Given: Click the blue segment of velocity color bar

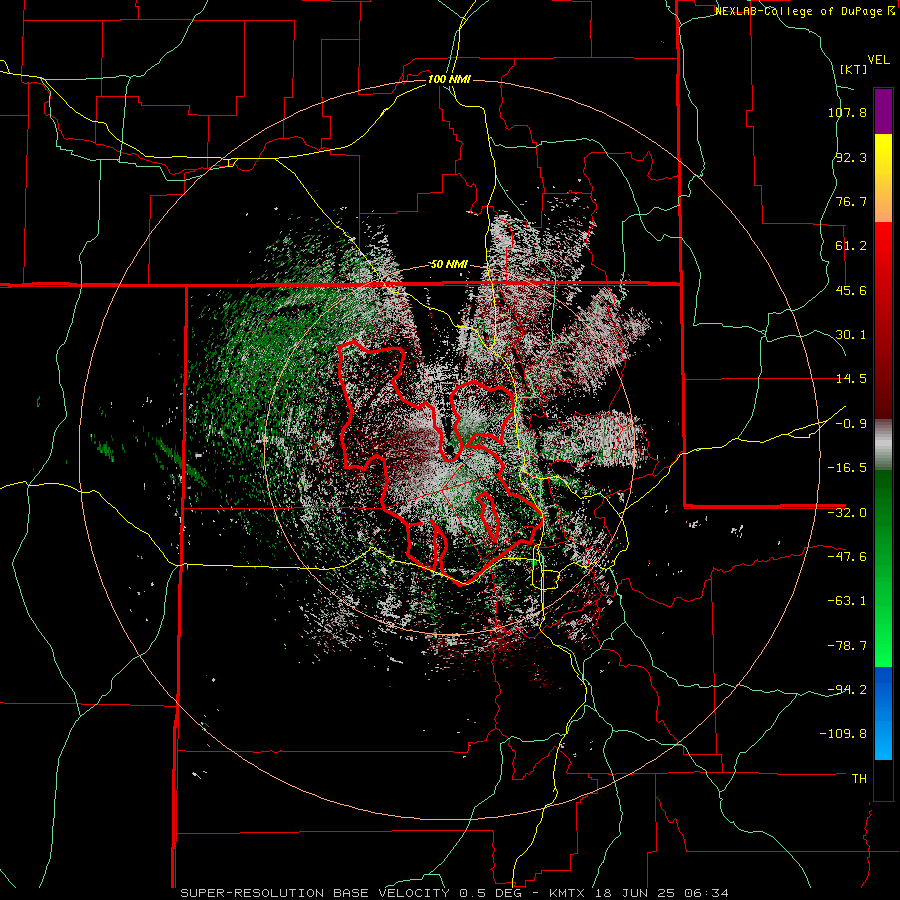Looking at the screenshot, I should 883,713.
